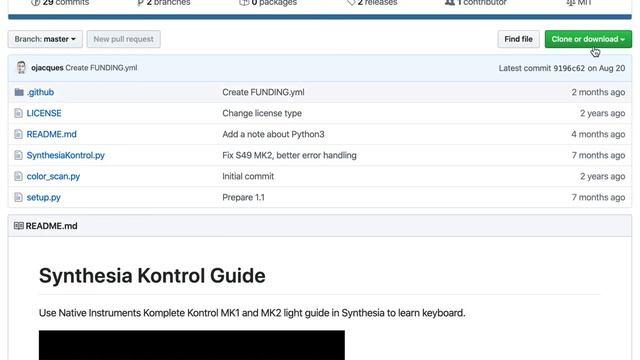This screenshot has width=640, height=360.
Task: Open the Branch: master dropdown
Action: pyautogui.click(x=45, y=39)
